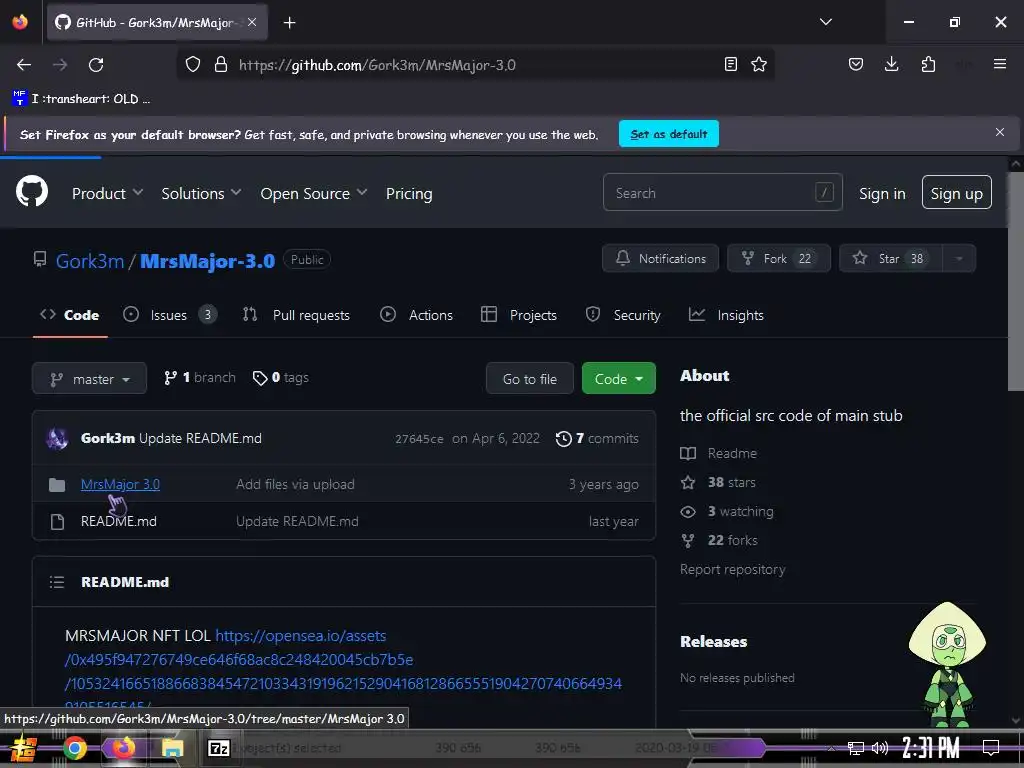Click the padlock site info icon
Viewport: 1024px width, 768px height.
point(221,65)
